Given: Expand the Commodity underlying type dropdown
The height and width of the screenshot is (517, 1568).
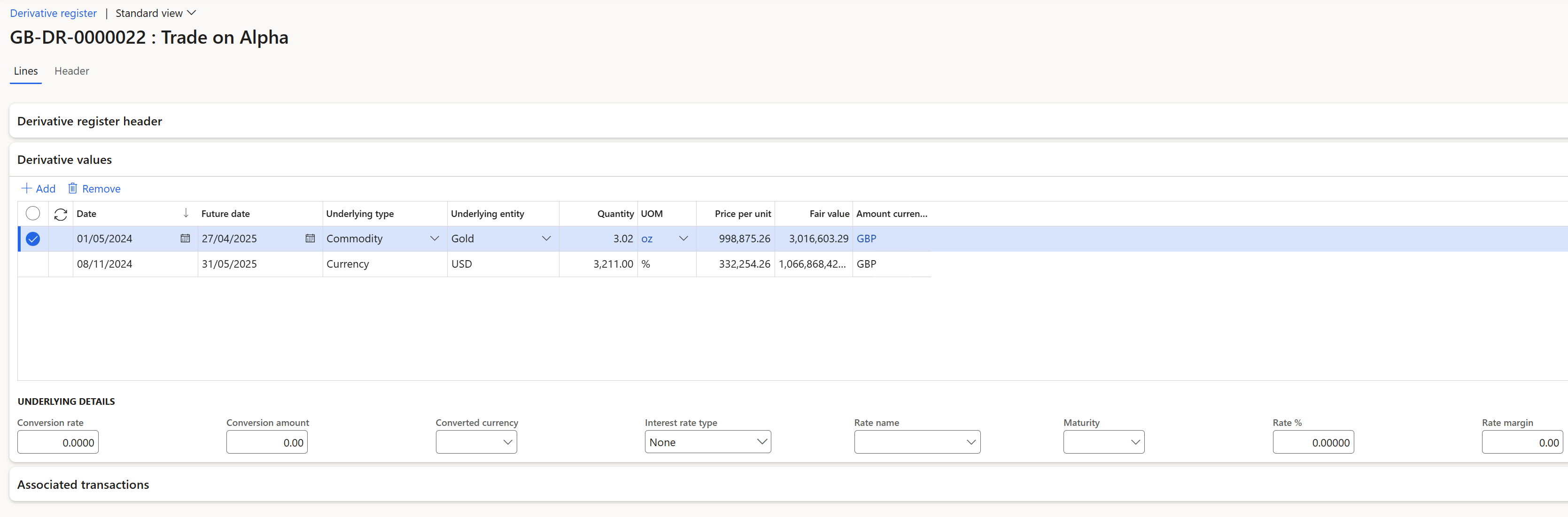Looking at the screenshot, I should (435, 239).
